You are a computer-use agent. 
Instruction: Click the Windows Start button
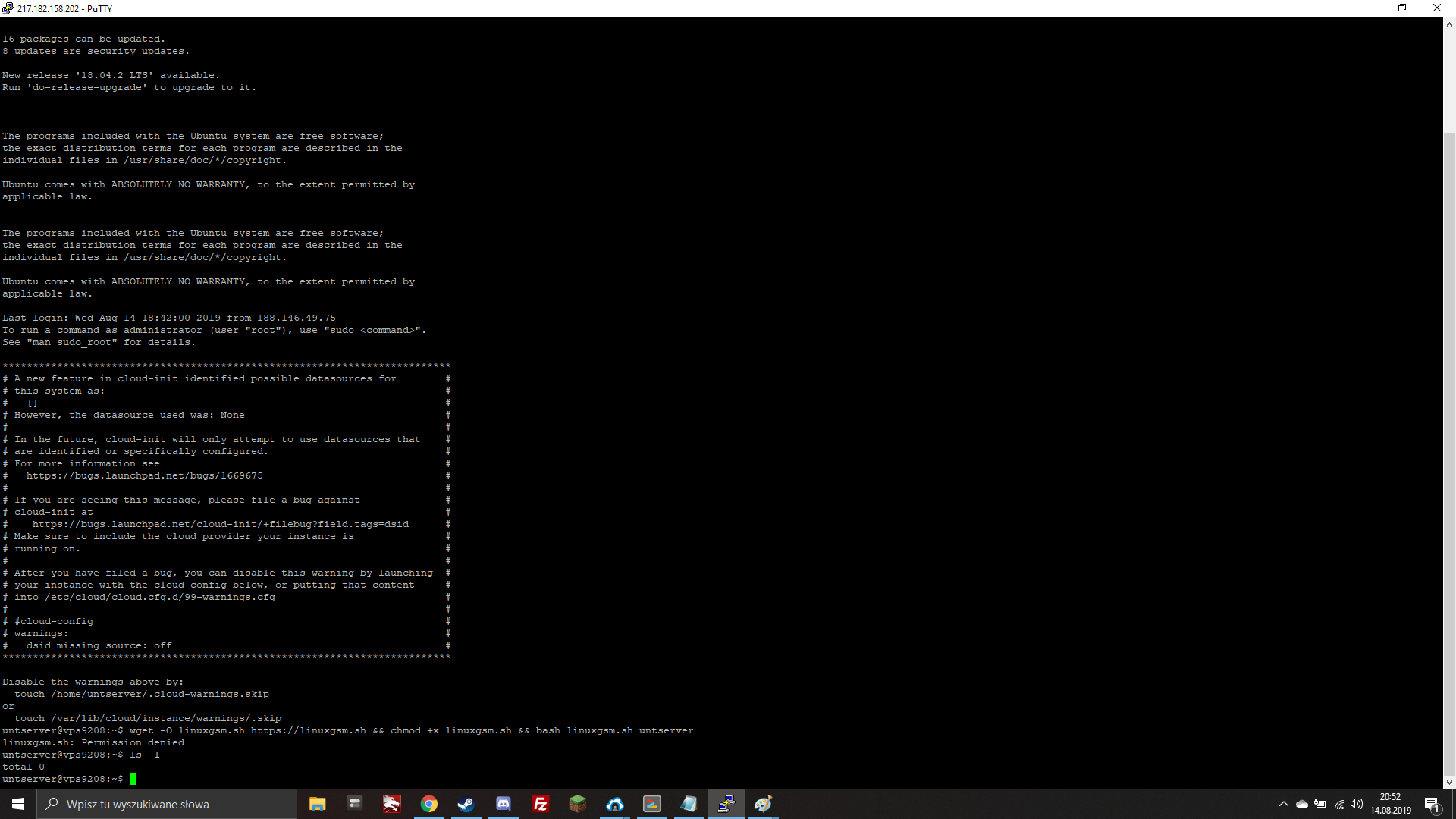[18, 804]
